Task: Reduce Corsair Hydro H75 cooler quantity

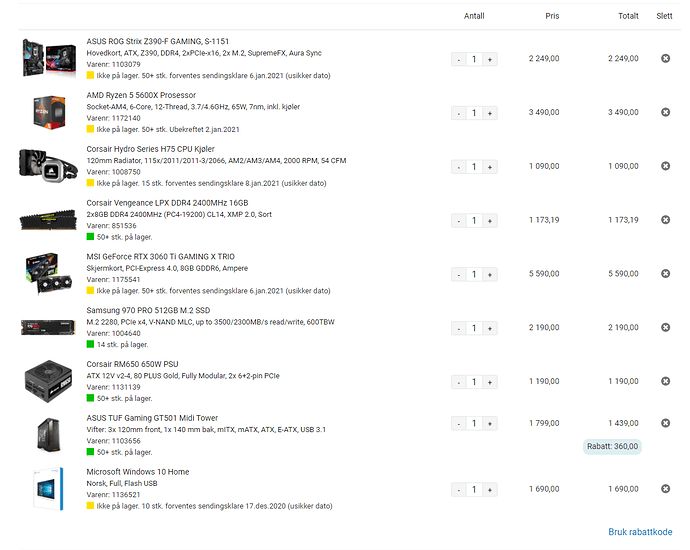Action: [459, 167]
